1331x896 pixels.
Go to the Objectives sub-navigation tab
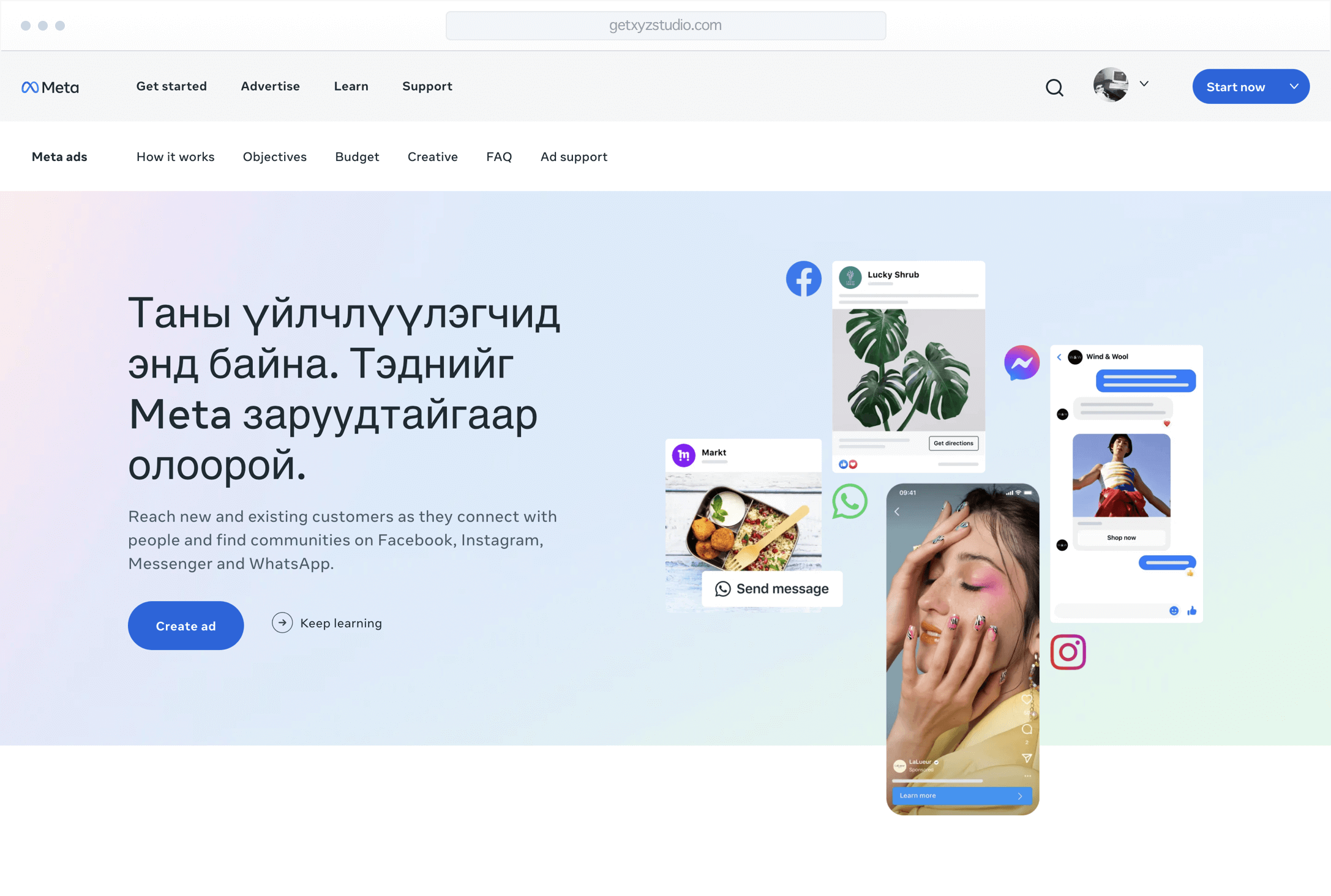pyautogui.click(x=274, y=157)
